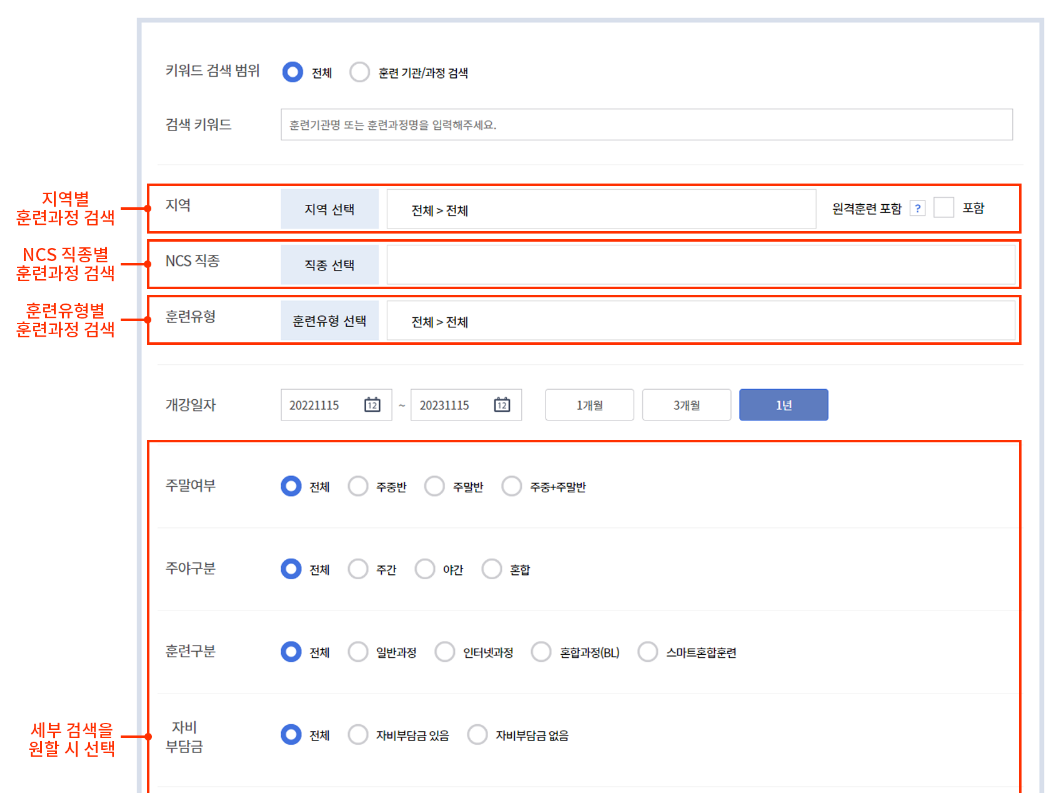
Task: Choose 인터넷과정 under 훈련구분
Action: click(444, 651)
